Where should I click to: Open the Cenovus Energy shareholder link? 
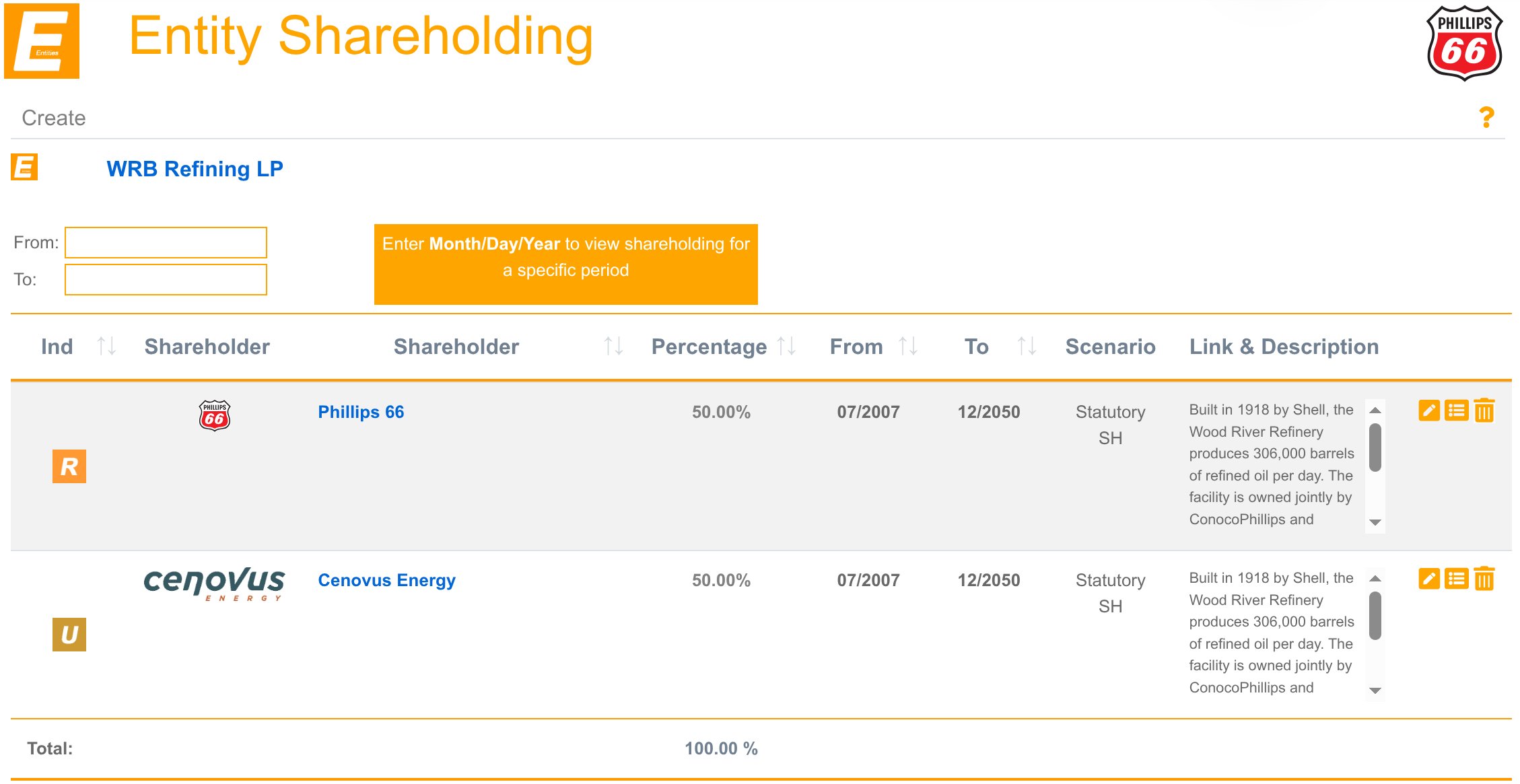386,580
